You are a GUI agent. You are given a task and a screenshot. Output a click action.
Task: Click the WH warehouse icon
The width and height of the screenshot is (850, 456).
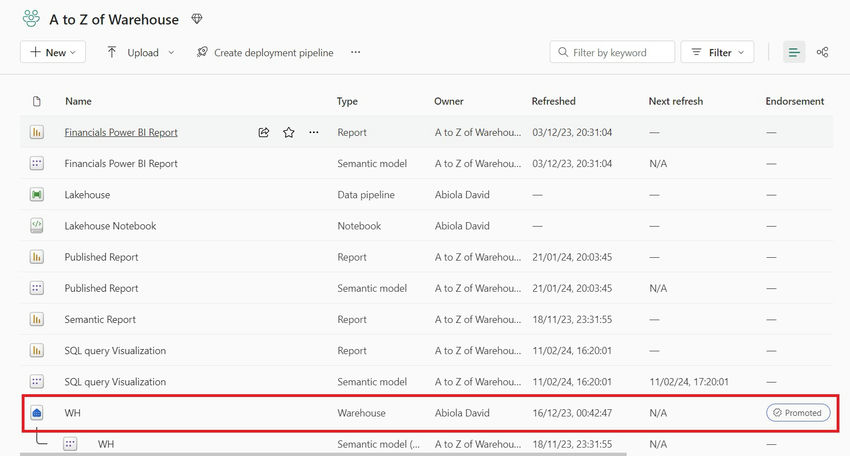[x=37, y=412]
